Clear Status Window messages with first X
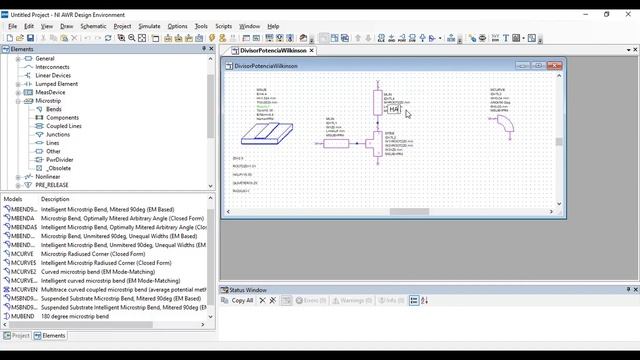 click(262, 300)
